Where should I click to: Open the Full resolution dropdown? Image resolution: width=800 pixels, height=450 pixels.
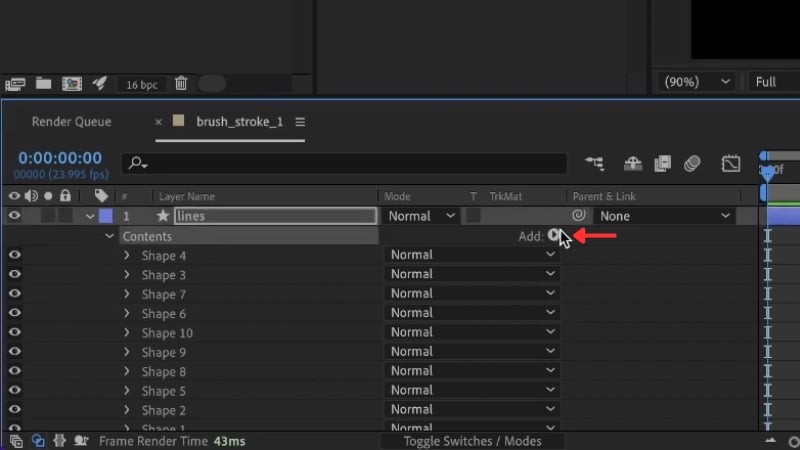point(773,82)
